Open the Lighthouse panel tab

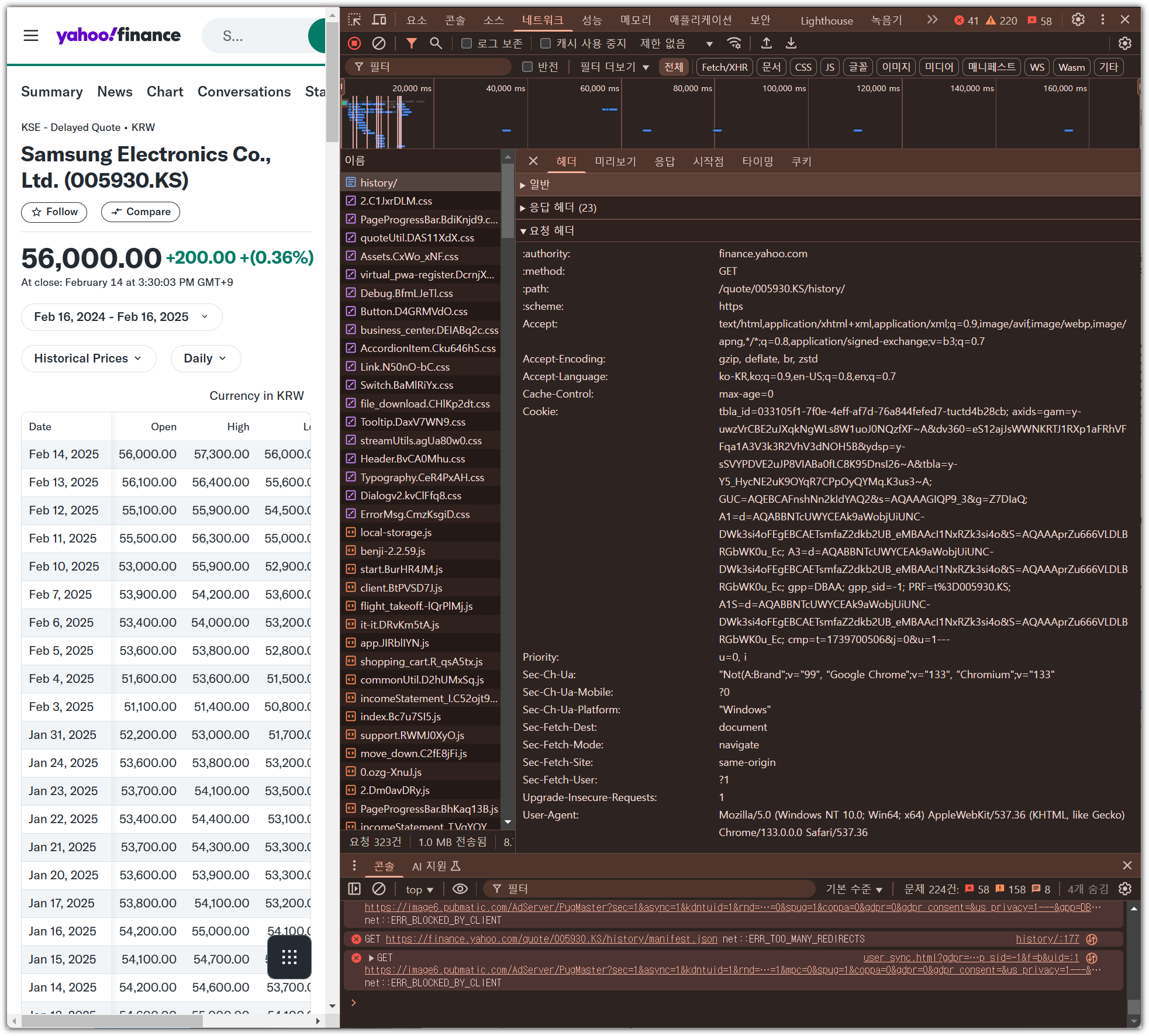click(x=826, y=21)
